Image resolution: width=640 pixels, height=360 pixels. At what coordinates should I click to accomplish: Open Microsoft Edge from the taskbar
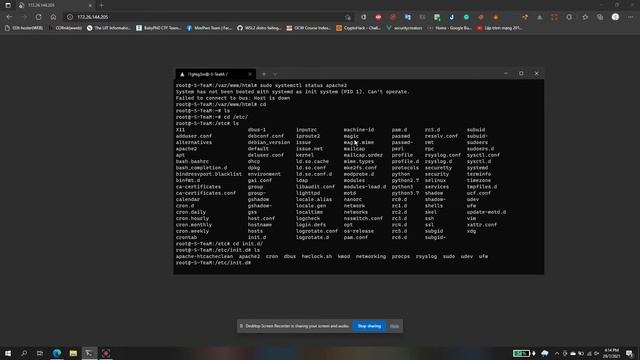57,353
